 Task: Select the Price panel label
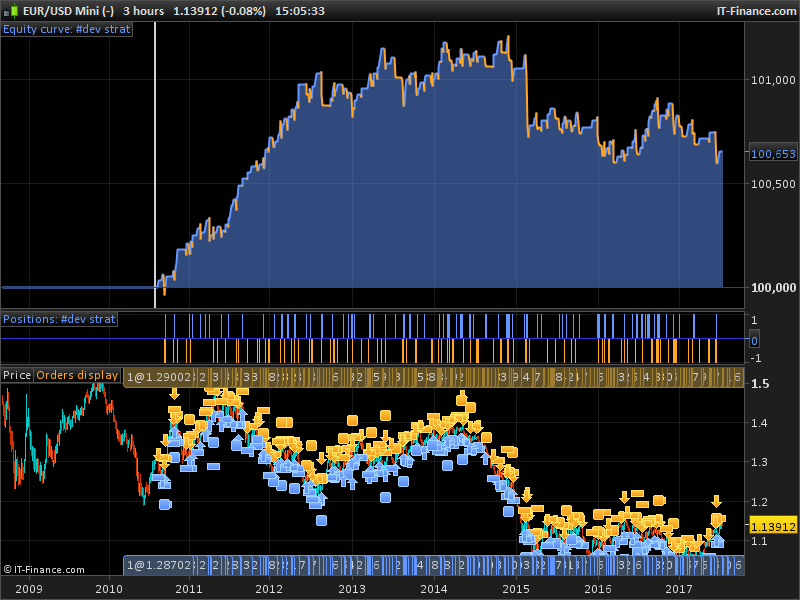[17, 375]
